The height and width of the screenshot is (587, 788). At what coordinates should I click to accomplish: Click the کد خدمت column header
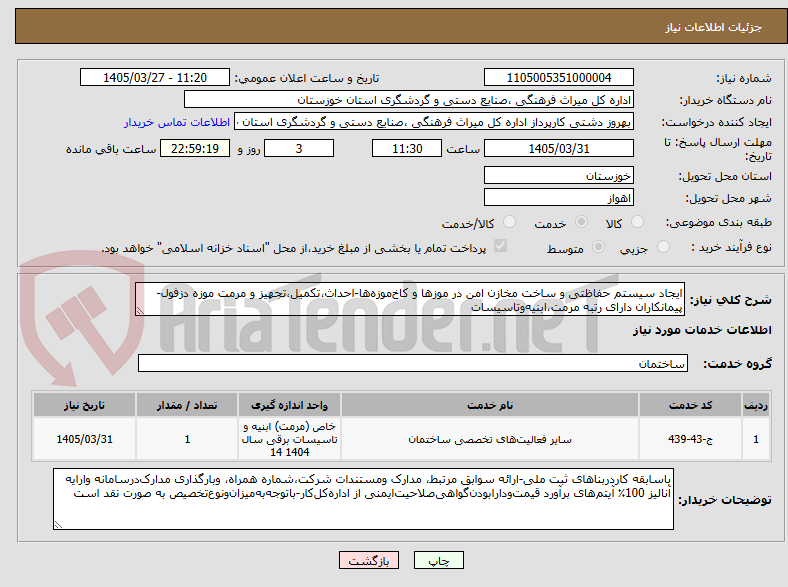691,405
